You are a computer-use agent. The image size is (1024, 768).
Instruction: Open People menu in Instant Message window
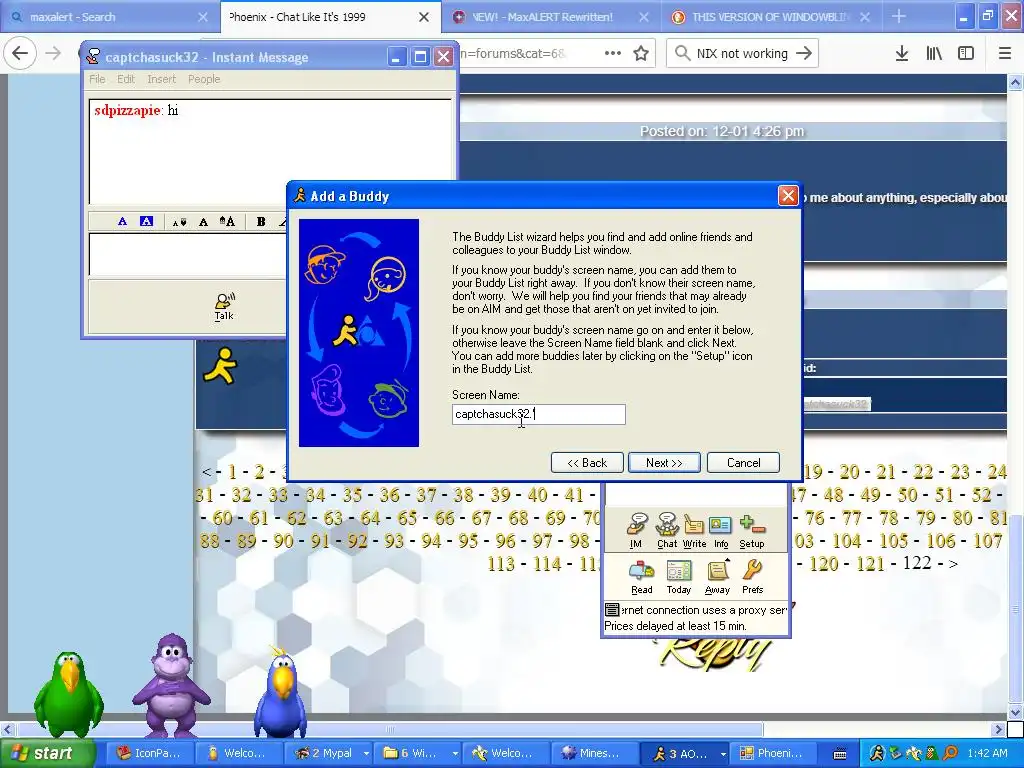point(204,79)
